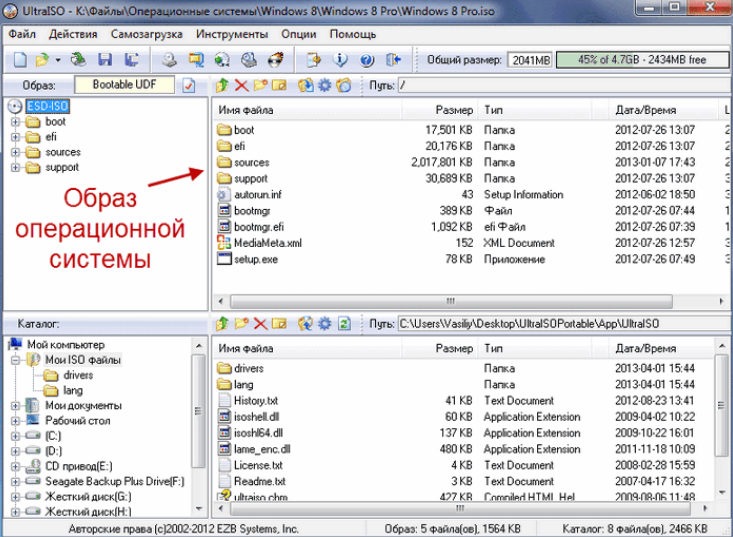The height and width of the screenshot is (537, 733).
Task: Click the green Refresh icon in catalog toolbar
Action: pos(344,323)
